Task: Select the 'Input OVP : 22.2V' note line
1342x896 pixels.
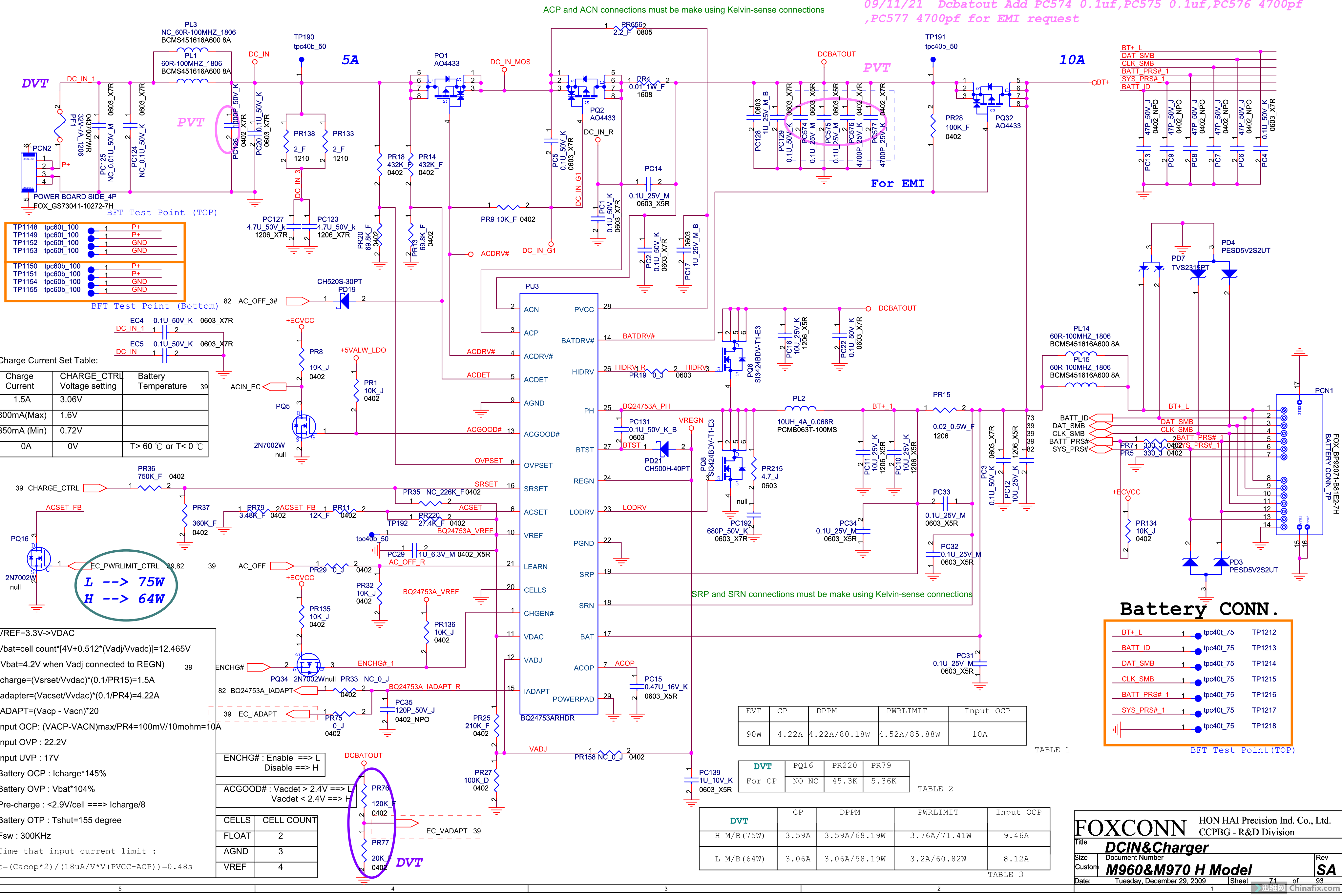Action: pyautogui.click(x=33, y=742)
